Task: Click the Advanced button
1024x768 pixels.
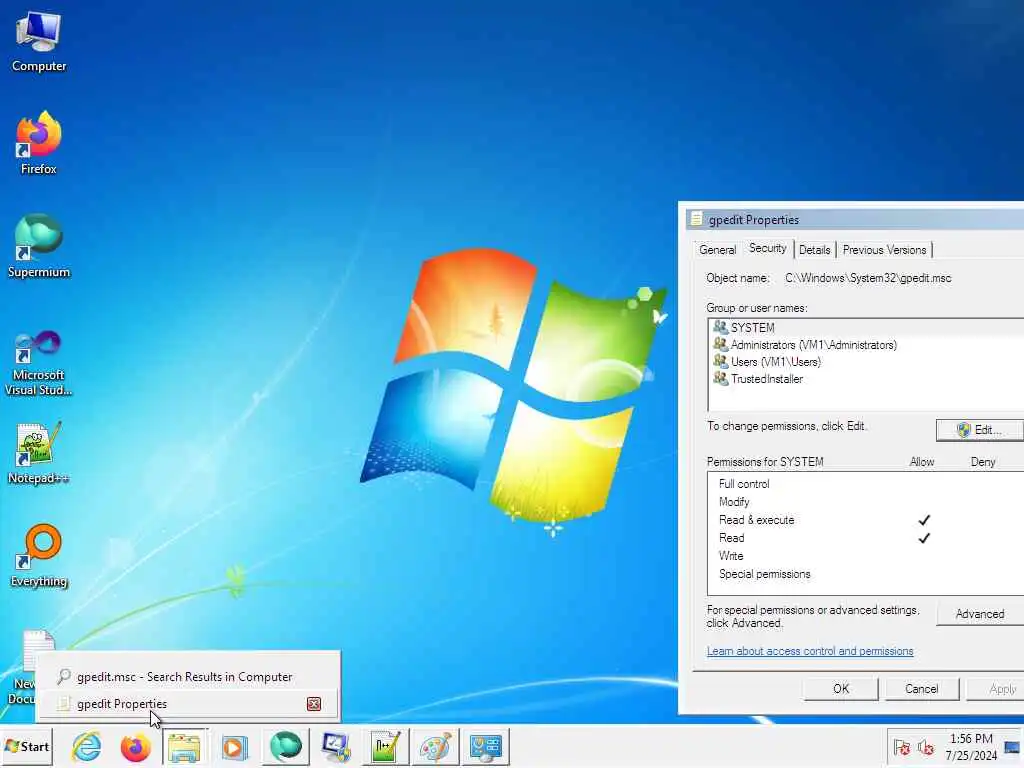Action: (980, 614)
